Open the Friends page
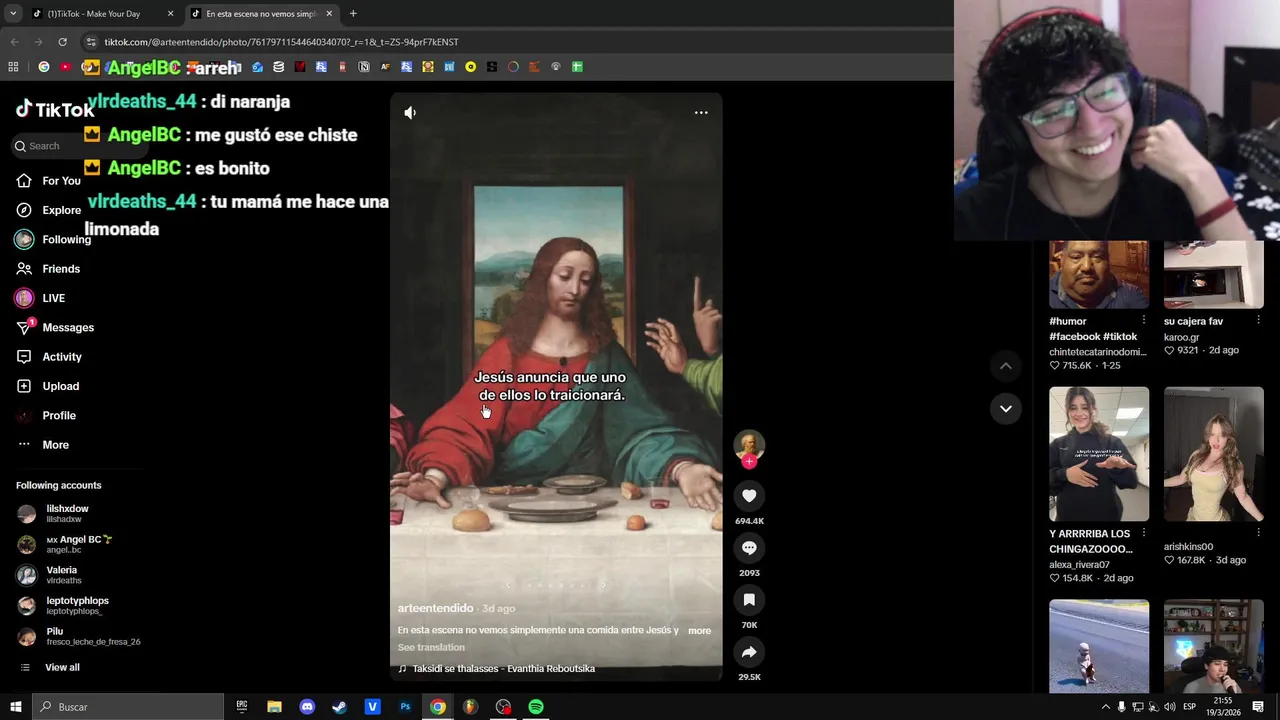Image resolution: width=1280 pixels, height=720 pixels. [x=49, y=269]
